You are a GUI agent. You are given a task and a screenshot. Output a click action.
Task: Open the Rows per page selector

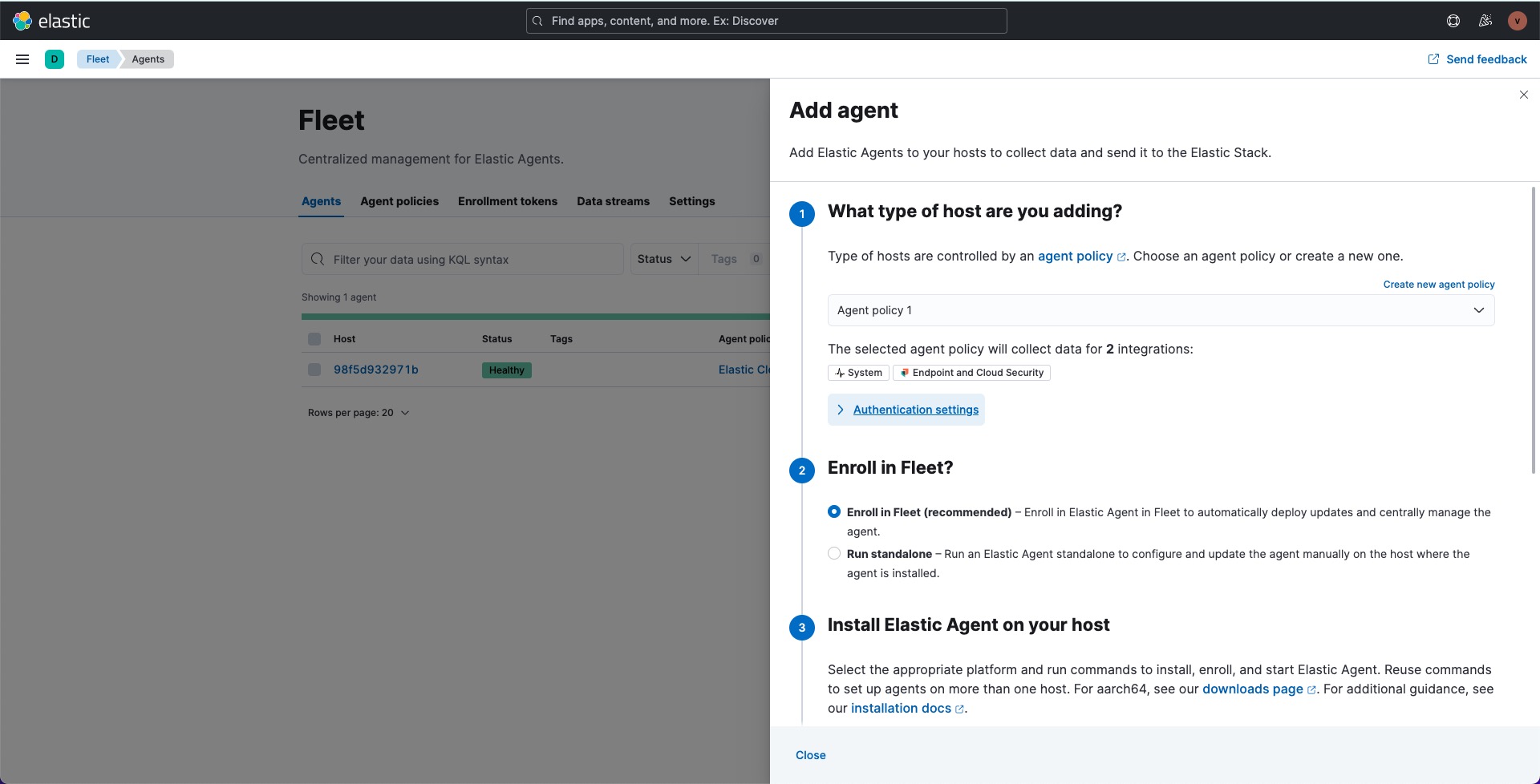click(x=358, y=413)
